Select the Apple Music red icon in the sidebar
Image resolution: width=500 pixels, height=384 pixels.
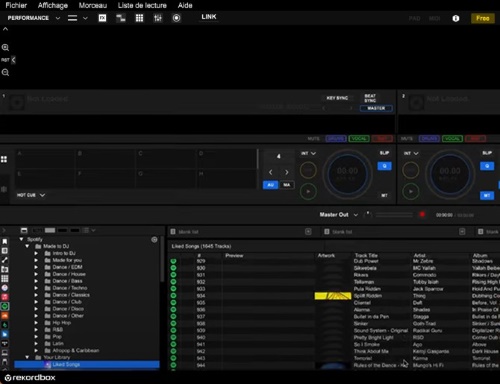[5, 297]
